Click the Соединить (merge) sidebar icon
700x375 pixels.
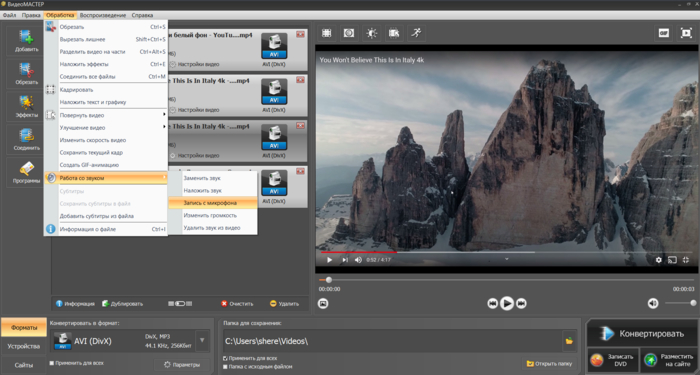coord(26,139)
